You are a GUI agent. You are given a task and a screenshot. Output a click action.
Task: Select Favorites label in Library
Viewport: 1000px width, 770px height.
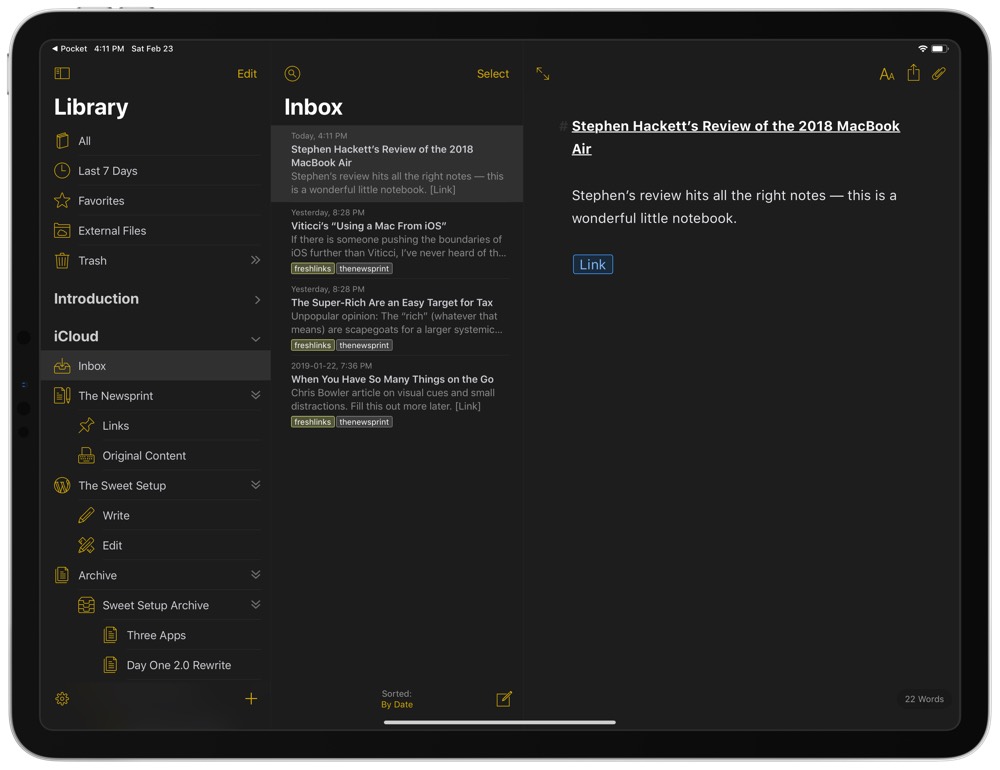(x=101, y=201)
